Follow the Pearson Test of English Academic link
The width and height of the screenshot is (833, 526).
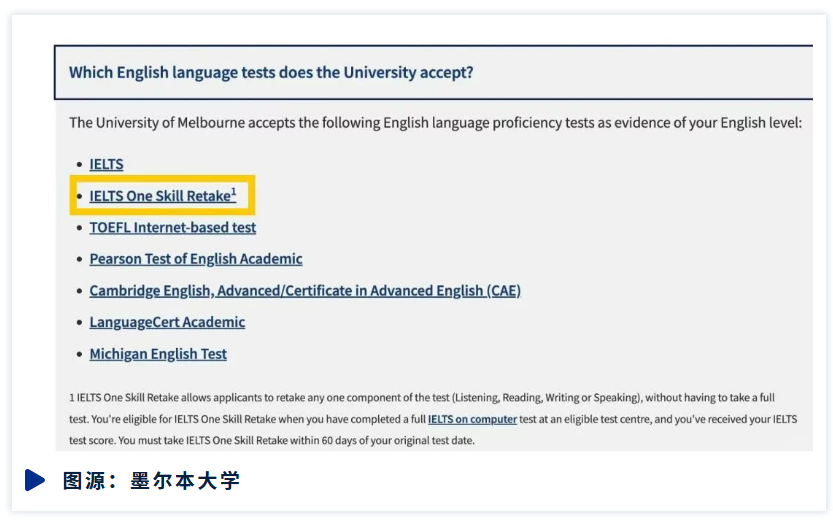pos(195,259)
